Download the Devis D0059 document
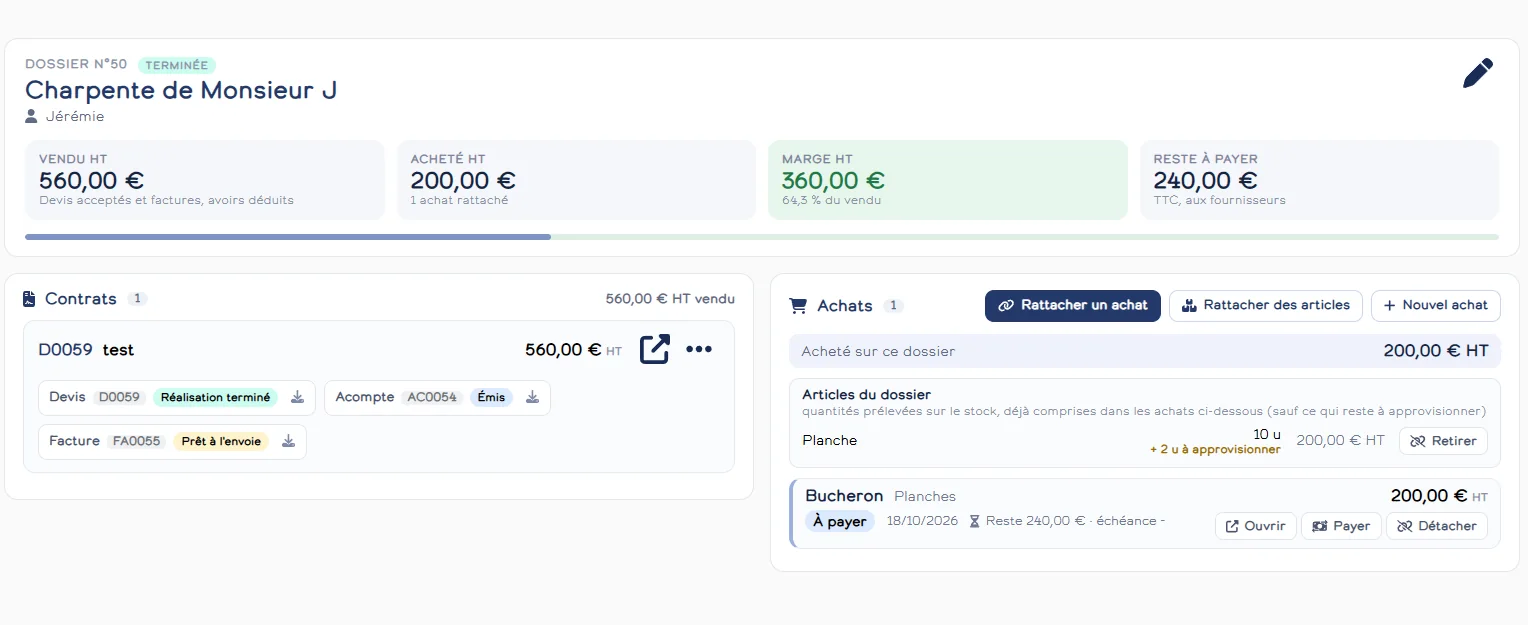This screenshot has width=1528, height=625. (297, 397)
